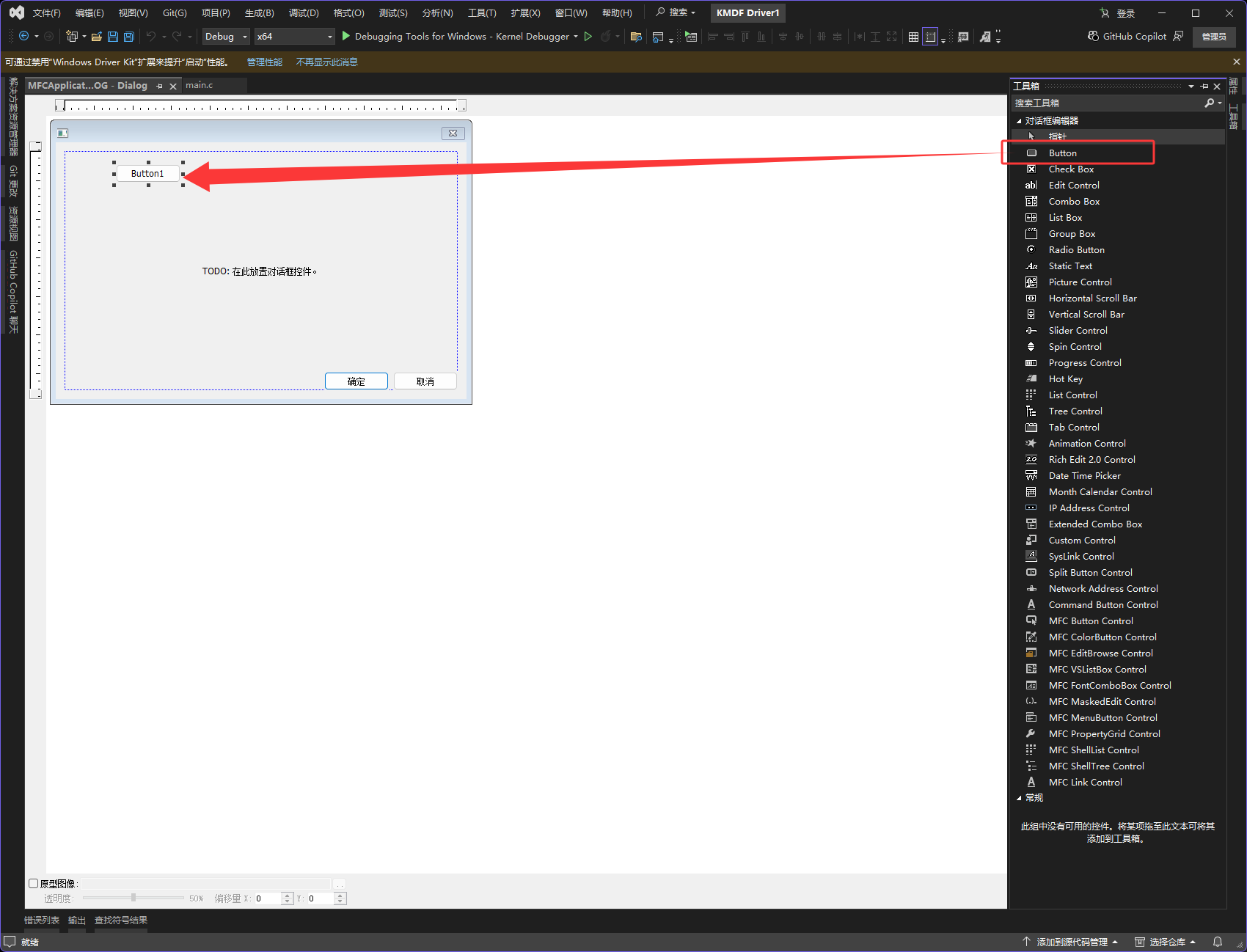Select the Static Text tool
1247x952 pixels.
click(1118, 266)
